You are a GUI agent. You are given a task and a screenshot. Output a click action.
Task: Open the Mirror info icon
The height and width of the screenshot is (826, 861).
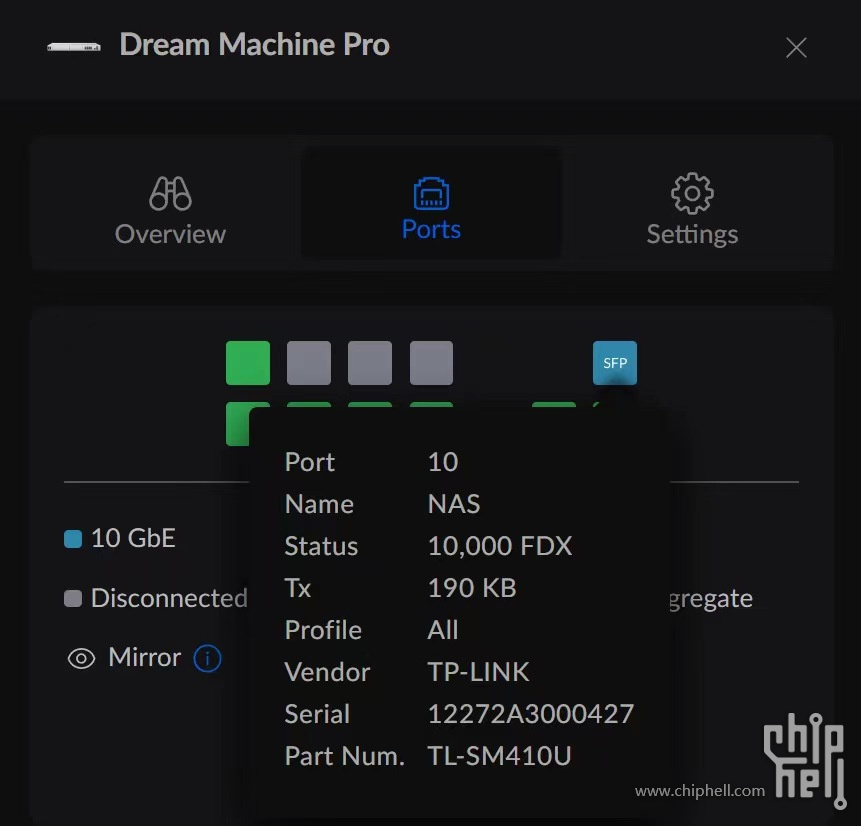(208, 658)
